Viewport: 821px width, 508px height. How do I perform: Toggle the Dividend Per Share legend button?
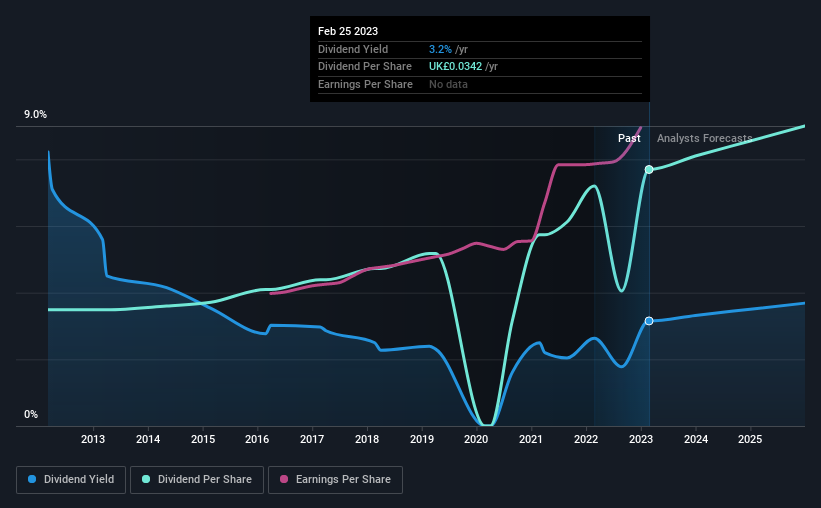(x=197, y=480)
